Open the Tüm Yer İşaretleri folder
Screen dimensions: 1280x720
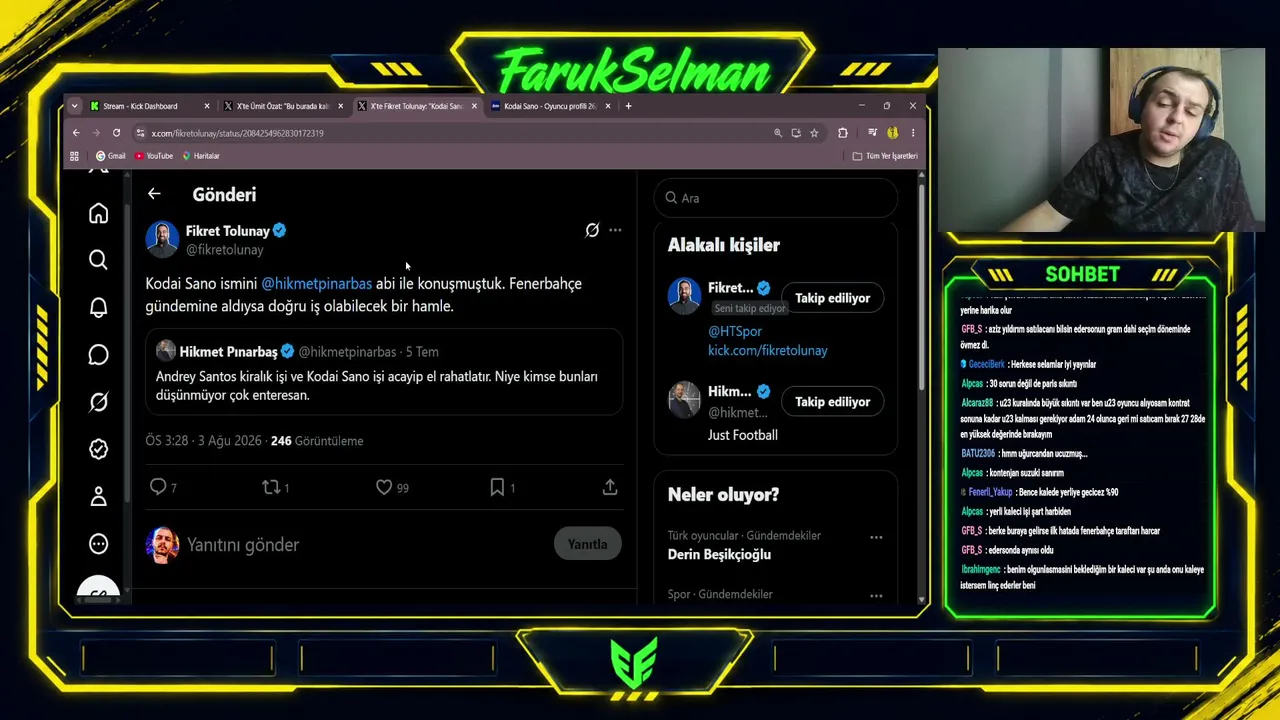pos(885,156)
